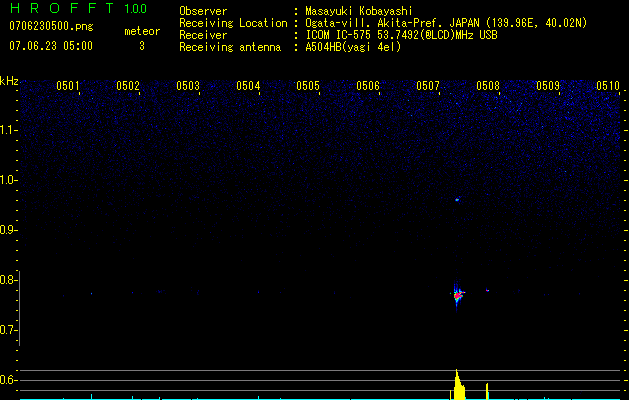Click the small echo dot near 0.96 kHz
This screenshot has width=629, height=400.
(457, 199)
